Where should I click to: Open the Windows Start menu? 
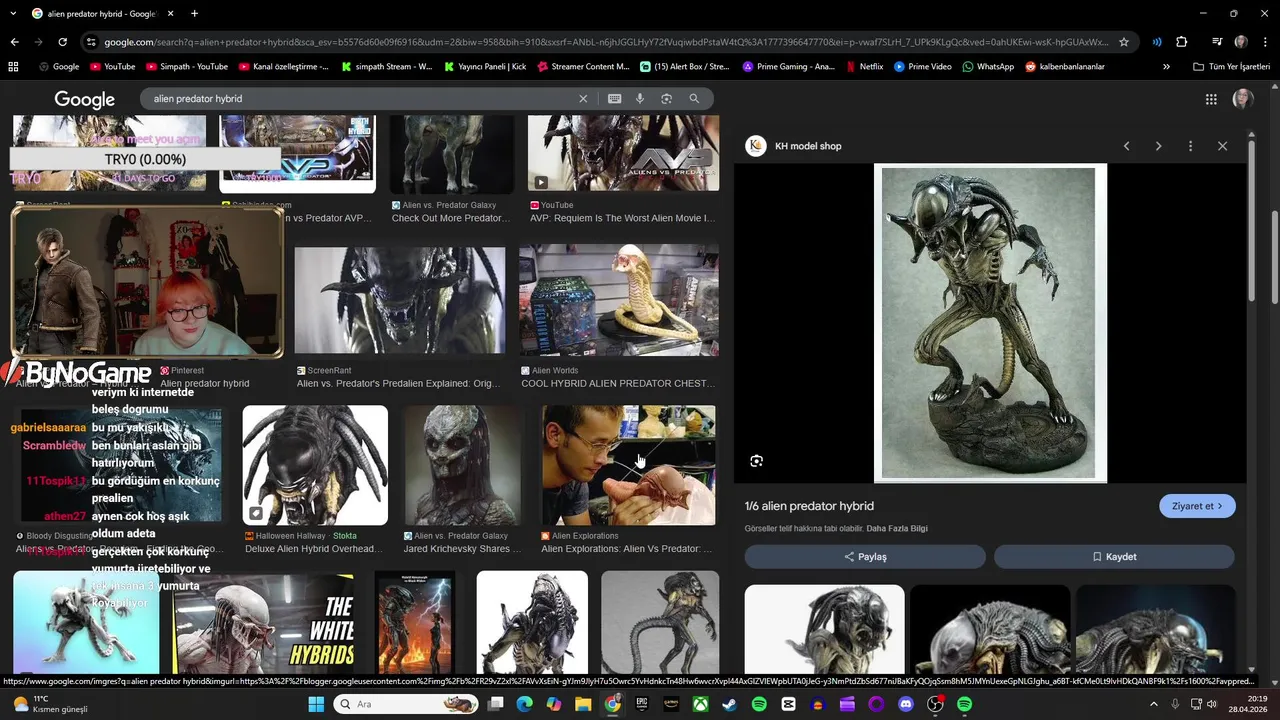point(316,704)
